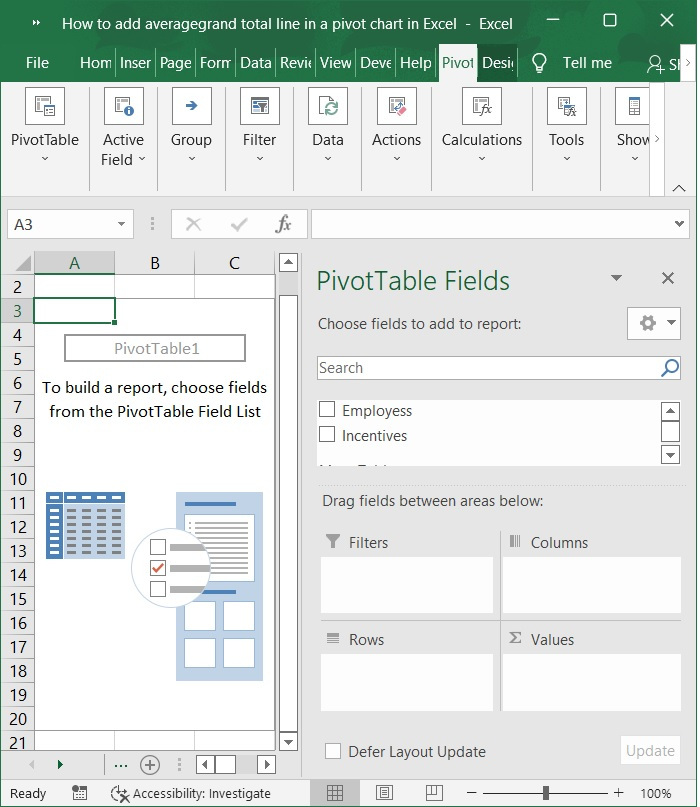Image resolution: width=700 pixels, height=807 pixels.
Task: Click inside the formula bar input
Action: (492, 224)
